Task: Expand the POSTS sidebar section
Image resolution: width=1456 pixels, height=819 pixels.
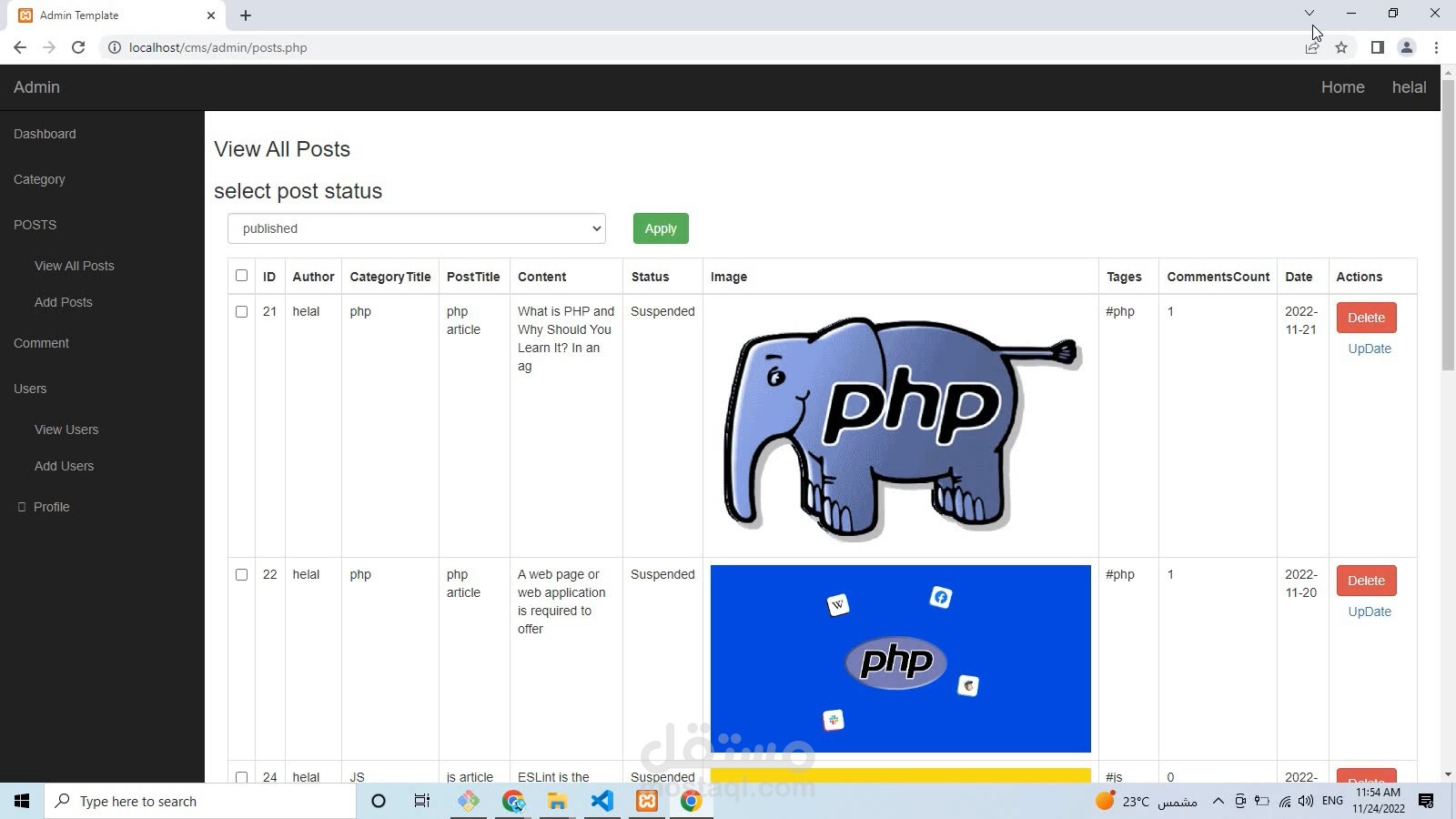Action: tap(35, 225)
